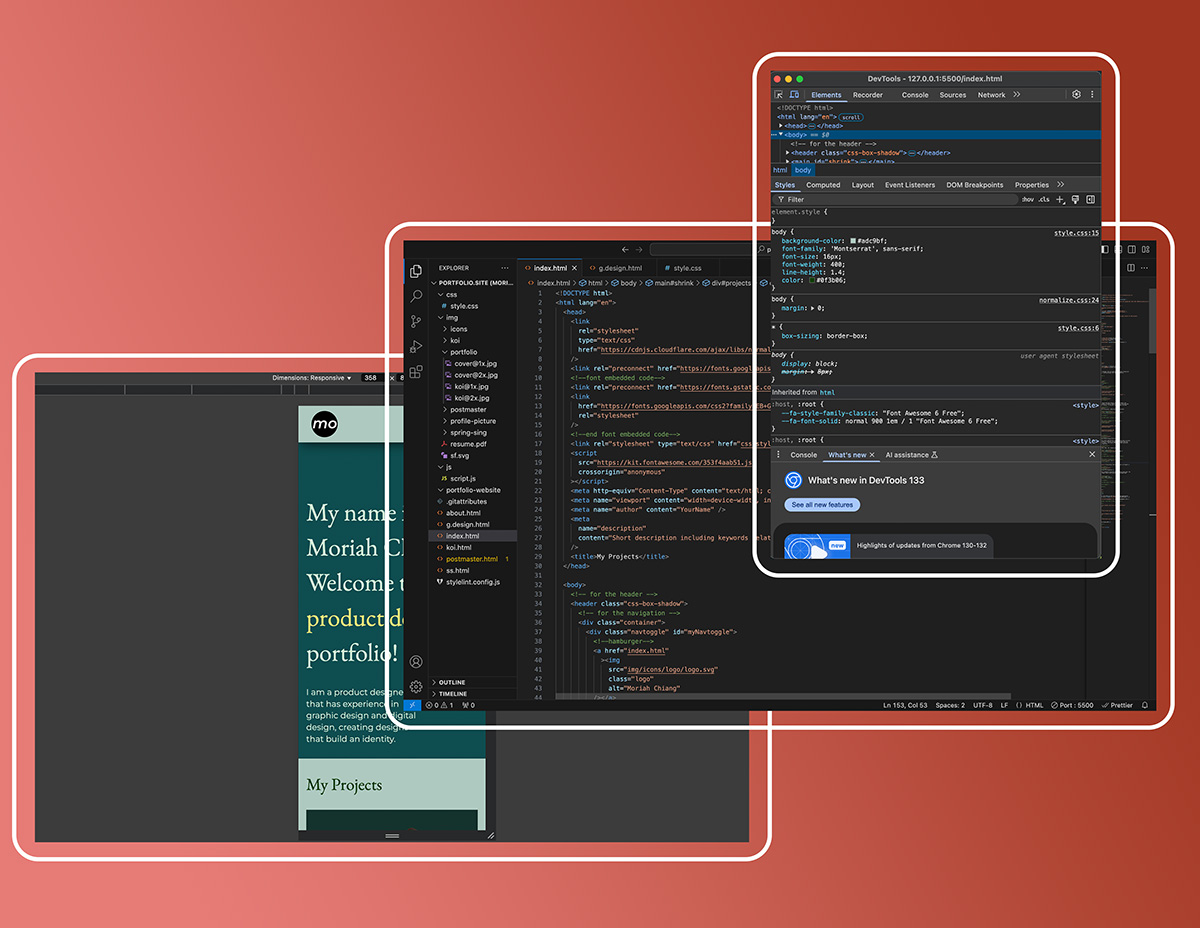Open the Search icon in VS Code sidebar
1200x928 pixels.
pyautogui.click(x=416, y=295)
